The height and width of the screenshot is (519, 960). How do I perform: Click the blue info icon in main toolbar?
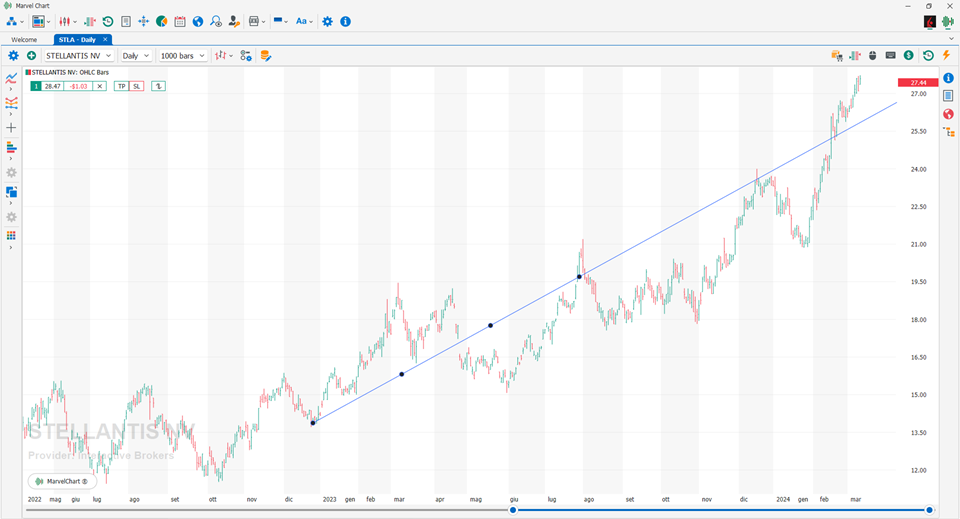click(x=345, y=21)
